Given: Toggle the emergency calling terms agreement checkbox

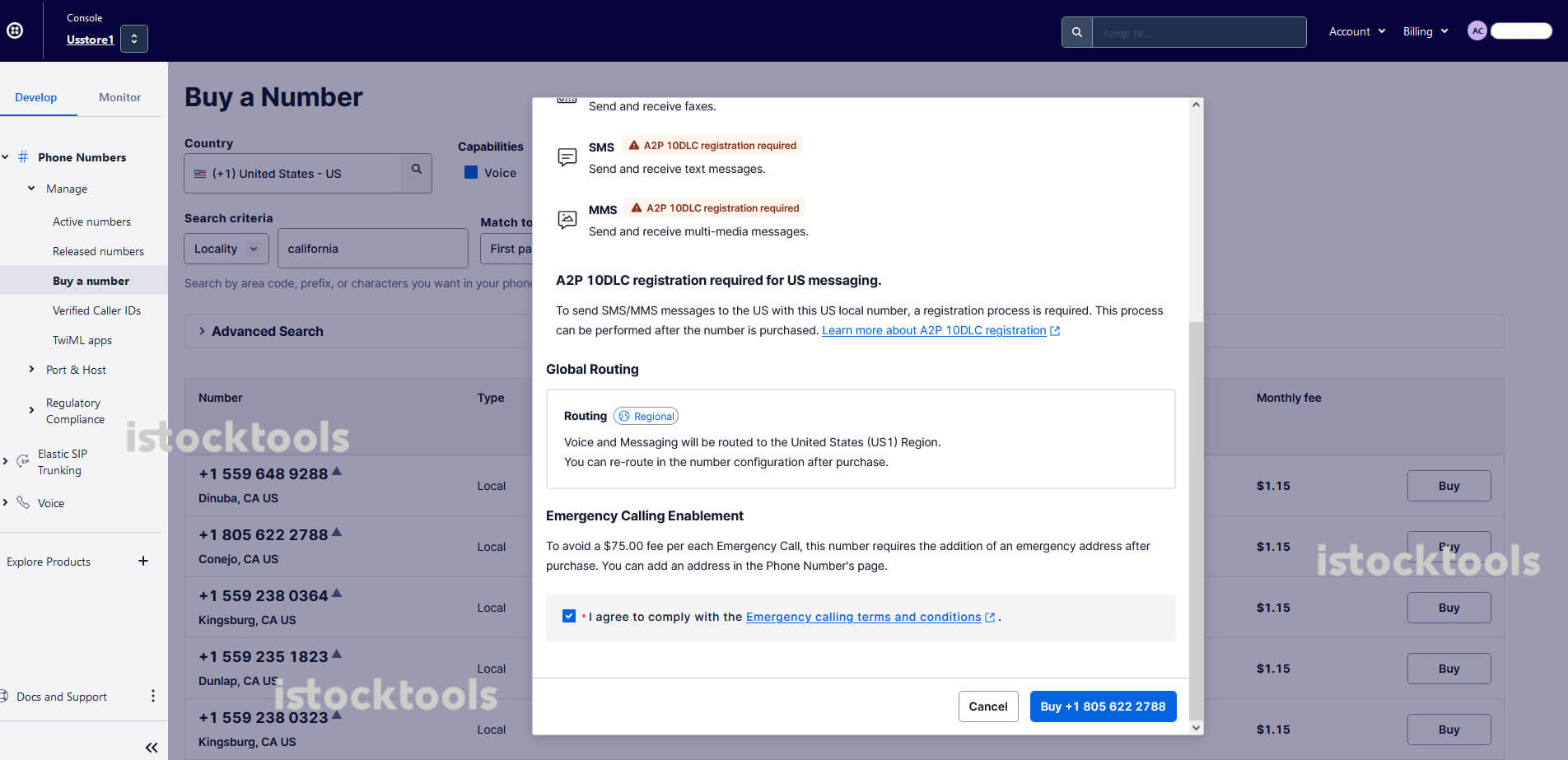Looking at the screenshot, I should (569, 616).
